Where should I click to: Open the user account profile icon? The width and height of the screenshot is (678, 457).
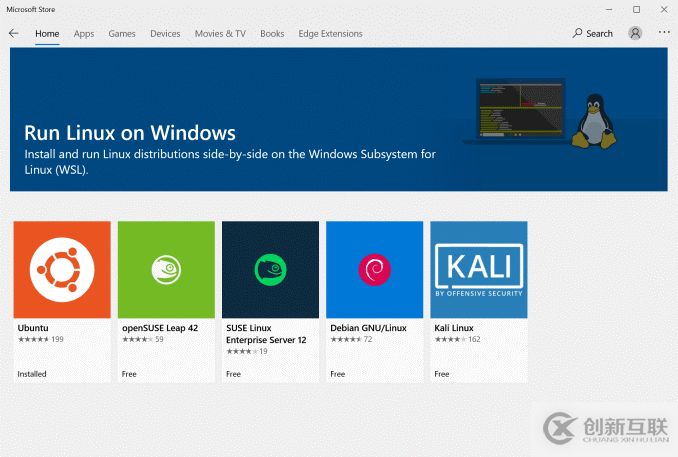tap(635, 33)
